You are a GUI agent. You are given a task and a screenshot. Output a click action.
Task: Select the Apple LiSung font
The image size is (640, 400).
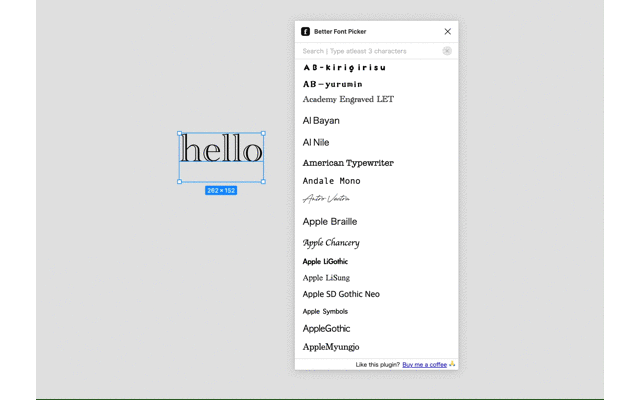(326, 278)
